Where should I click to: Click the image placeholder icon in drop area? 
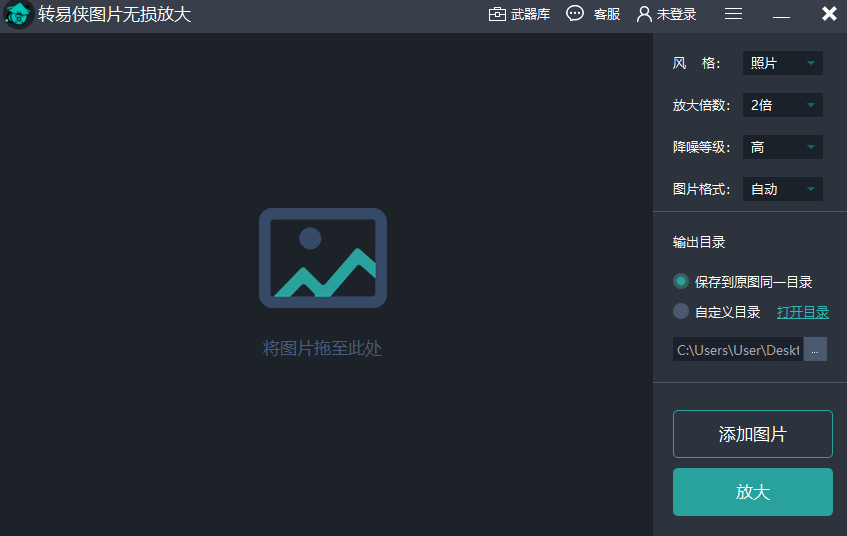(322, 258)
